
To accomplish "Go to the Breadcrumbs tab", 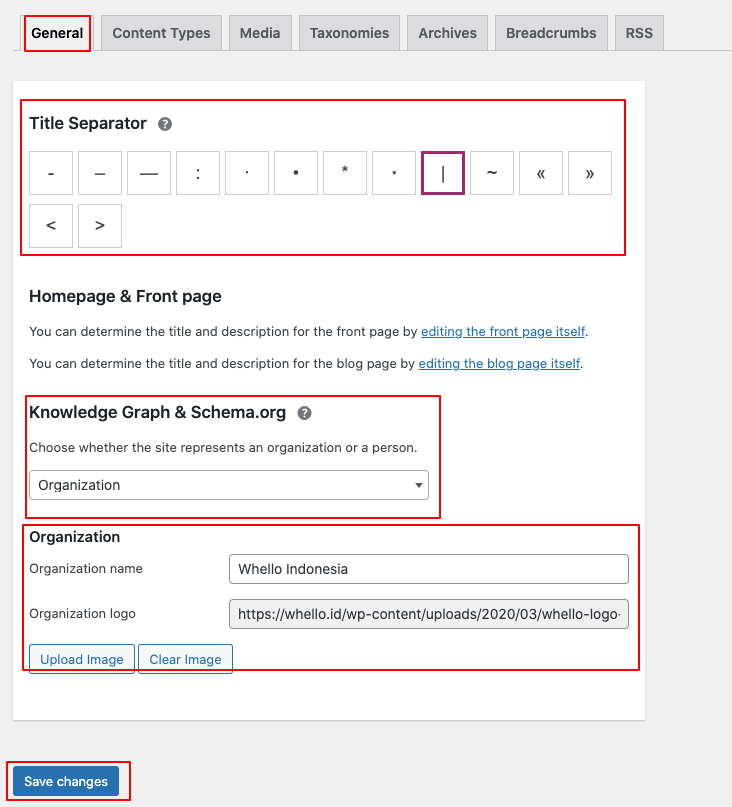I will 551,33.
